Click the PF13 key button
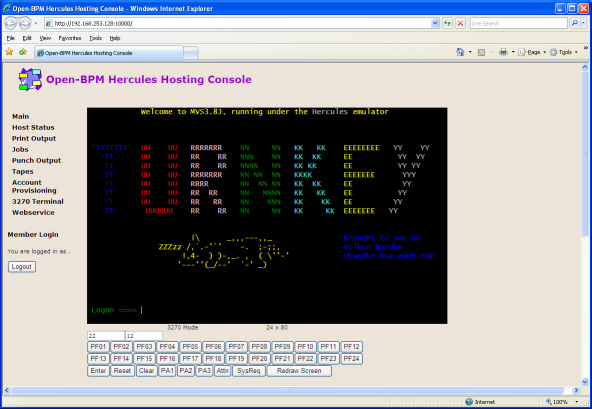Screen dimensions: 592x409 [98, 359]
